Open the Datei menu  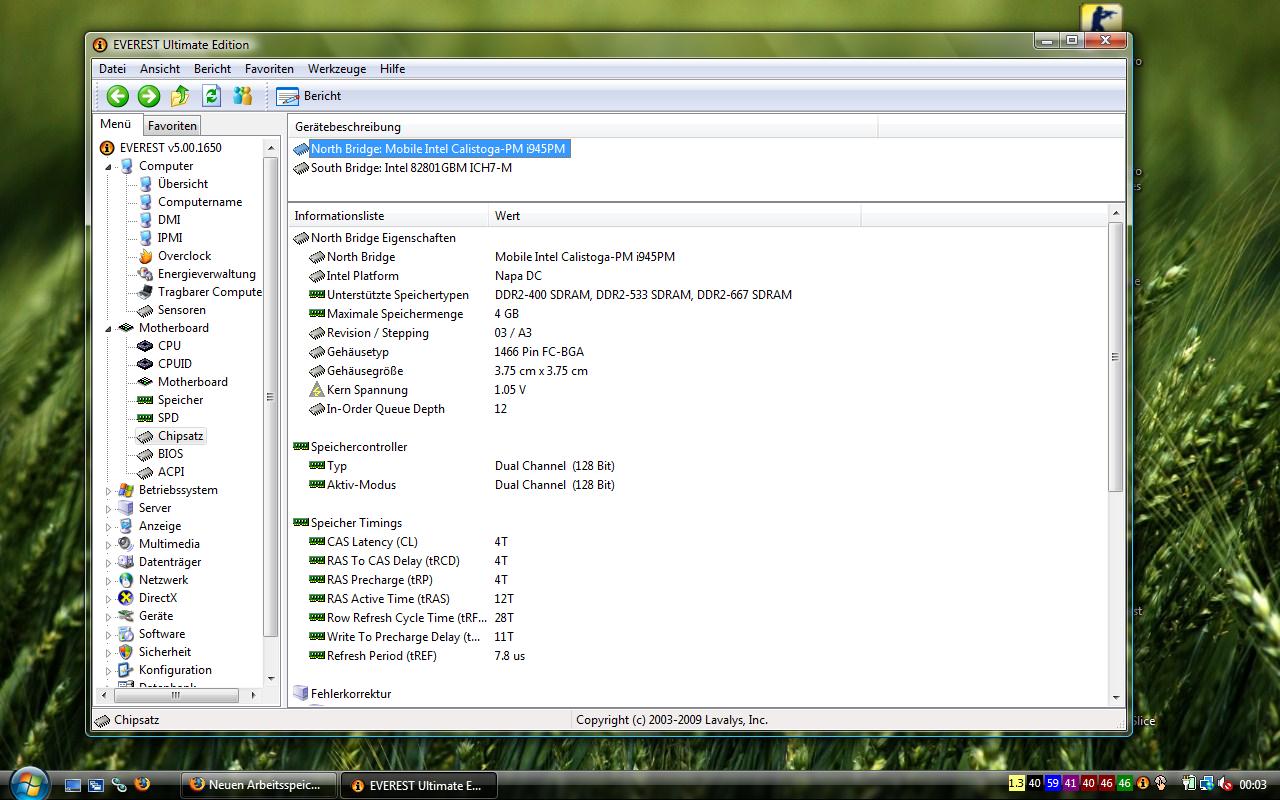pyautogui.click(x=112, y=69)
